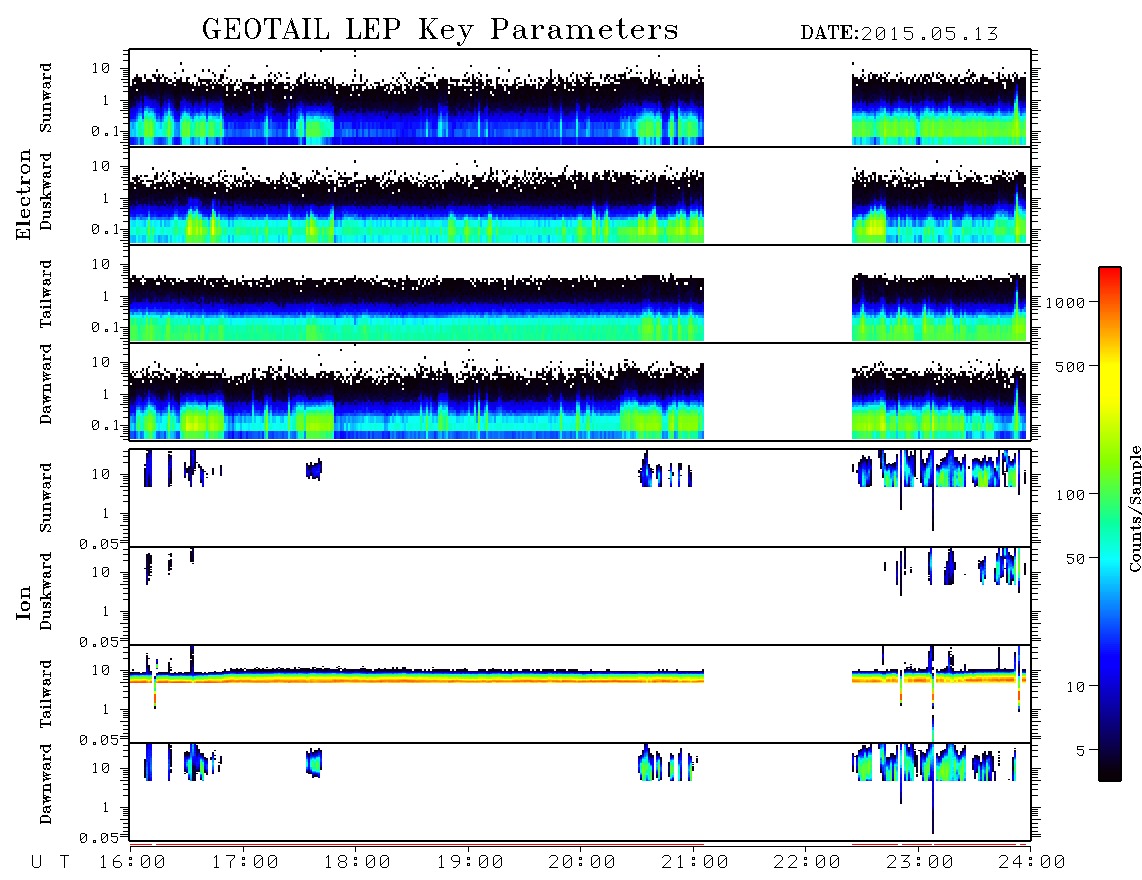The image size is (1142, 880).
Task: Click the colorbar's 5 tick label
Action: [1081, 751]
